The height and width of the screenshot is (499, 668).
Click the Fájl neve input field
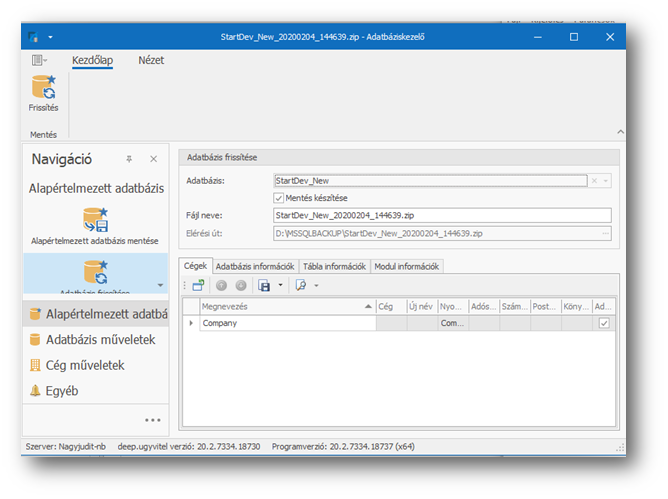click(x=441, y=215)
